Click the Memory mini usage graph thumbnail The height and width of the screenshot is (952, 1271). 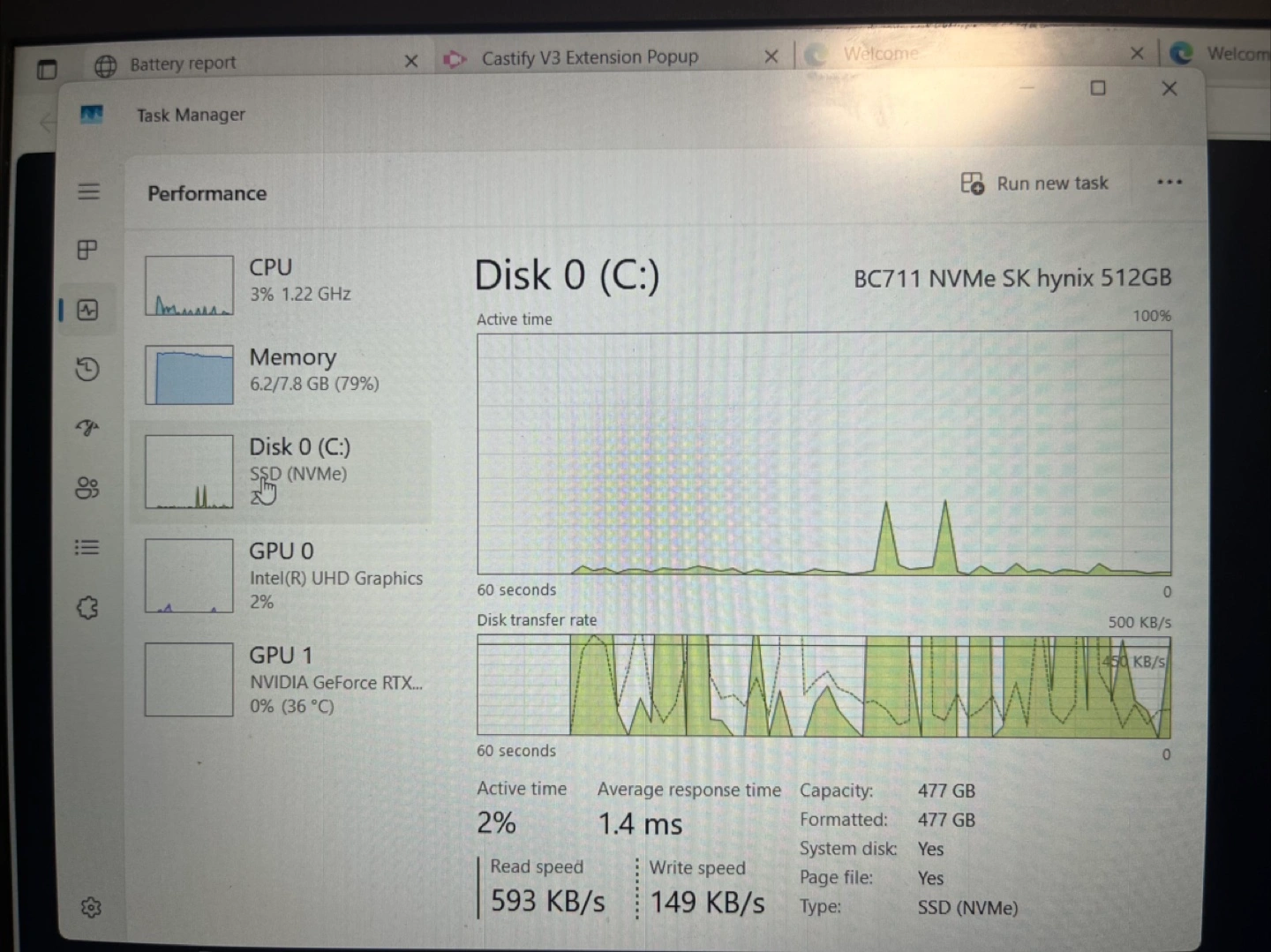(189, 375)
